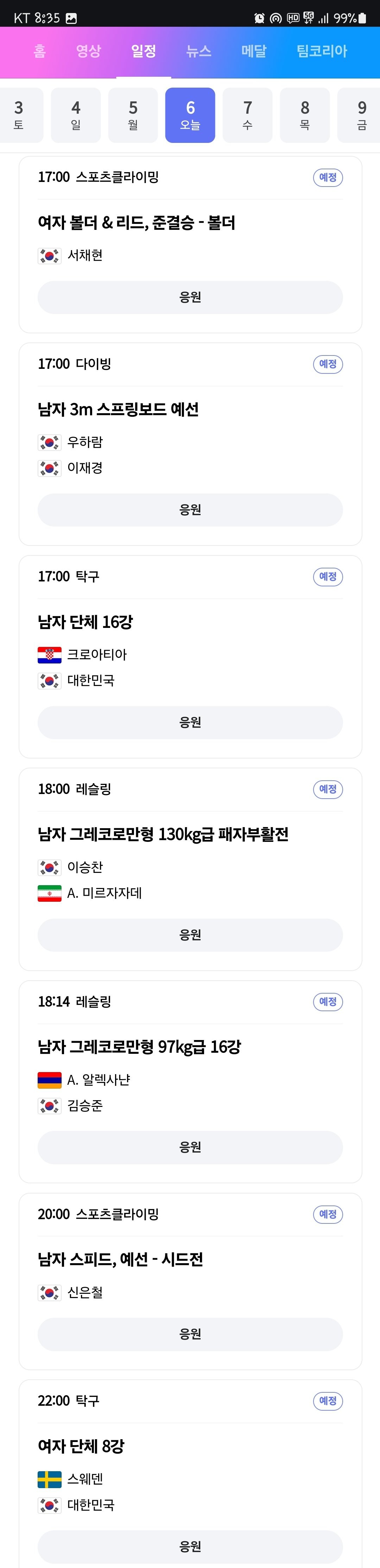Image resolution: width=380 pixels, height=1568 pixels.
Task: Tap 응원 for 남자 그레코로만형 130kg급 match
Action: click(190, 935)
